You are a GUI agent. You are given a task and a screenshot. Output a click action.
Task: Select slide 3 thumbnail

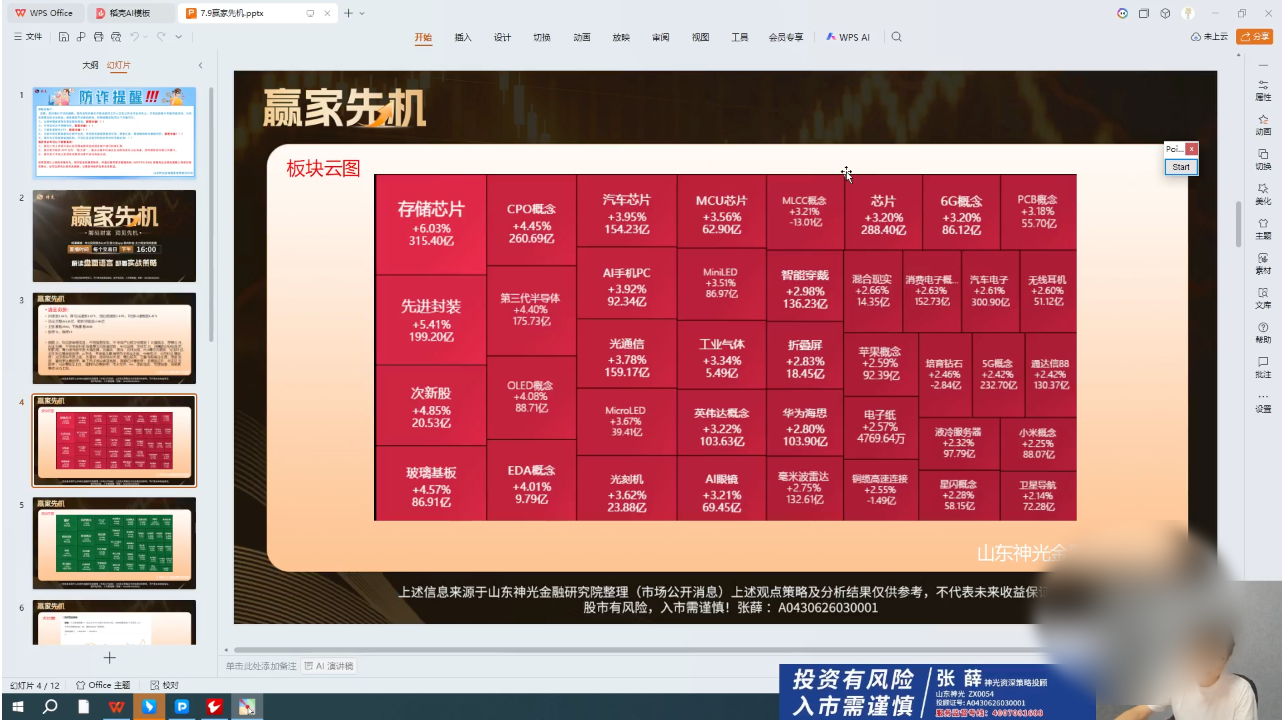115,338
